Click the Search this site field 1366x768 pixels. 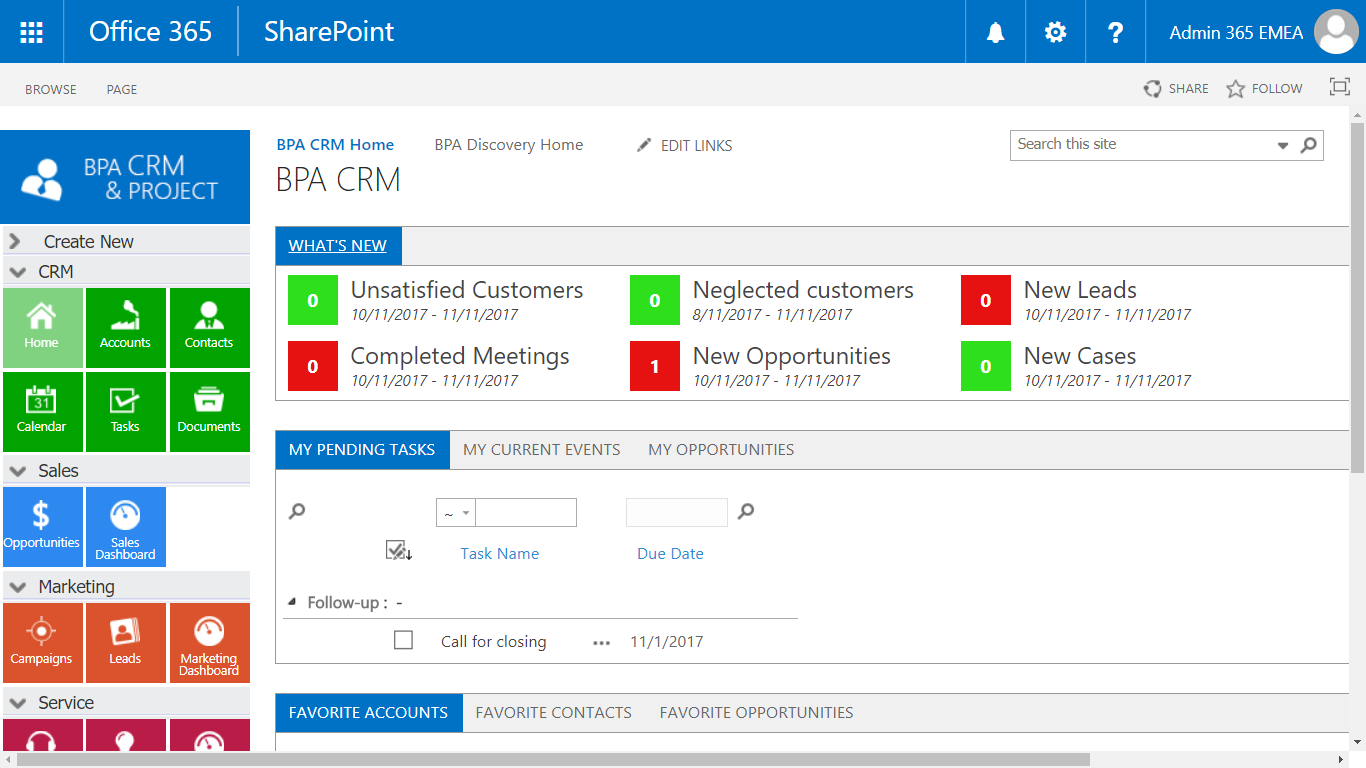click(1140, 145)
